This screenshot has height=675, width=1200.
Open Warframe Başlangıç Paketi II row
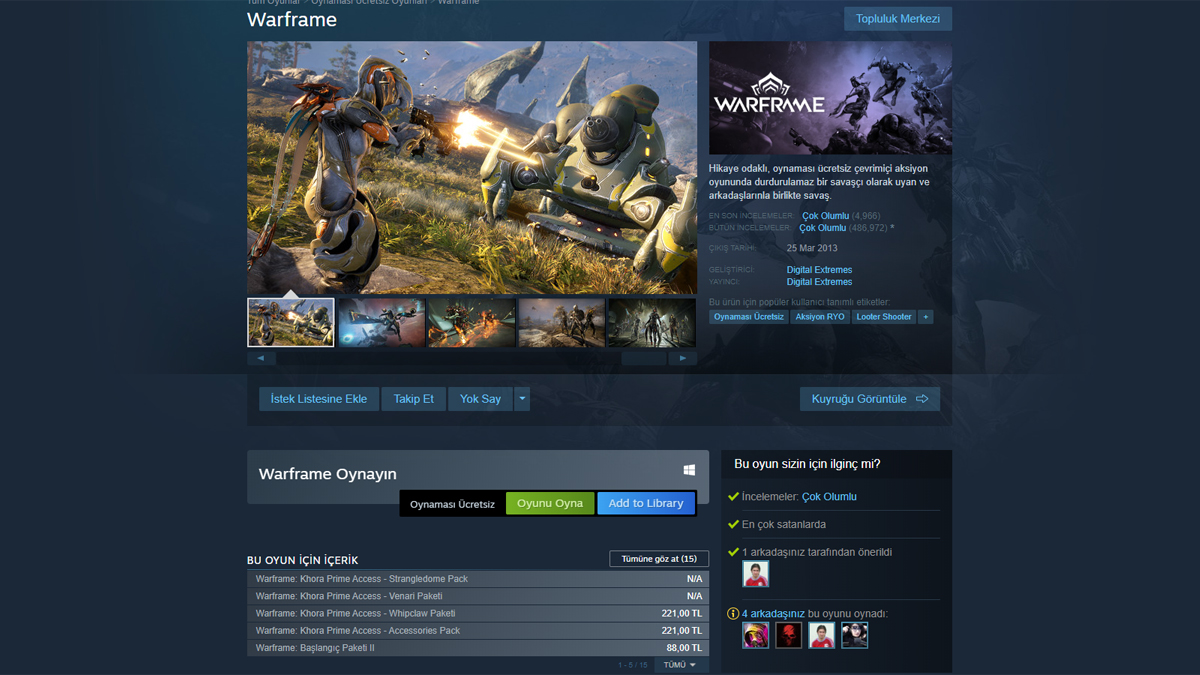point(478,648)
